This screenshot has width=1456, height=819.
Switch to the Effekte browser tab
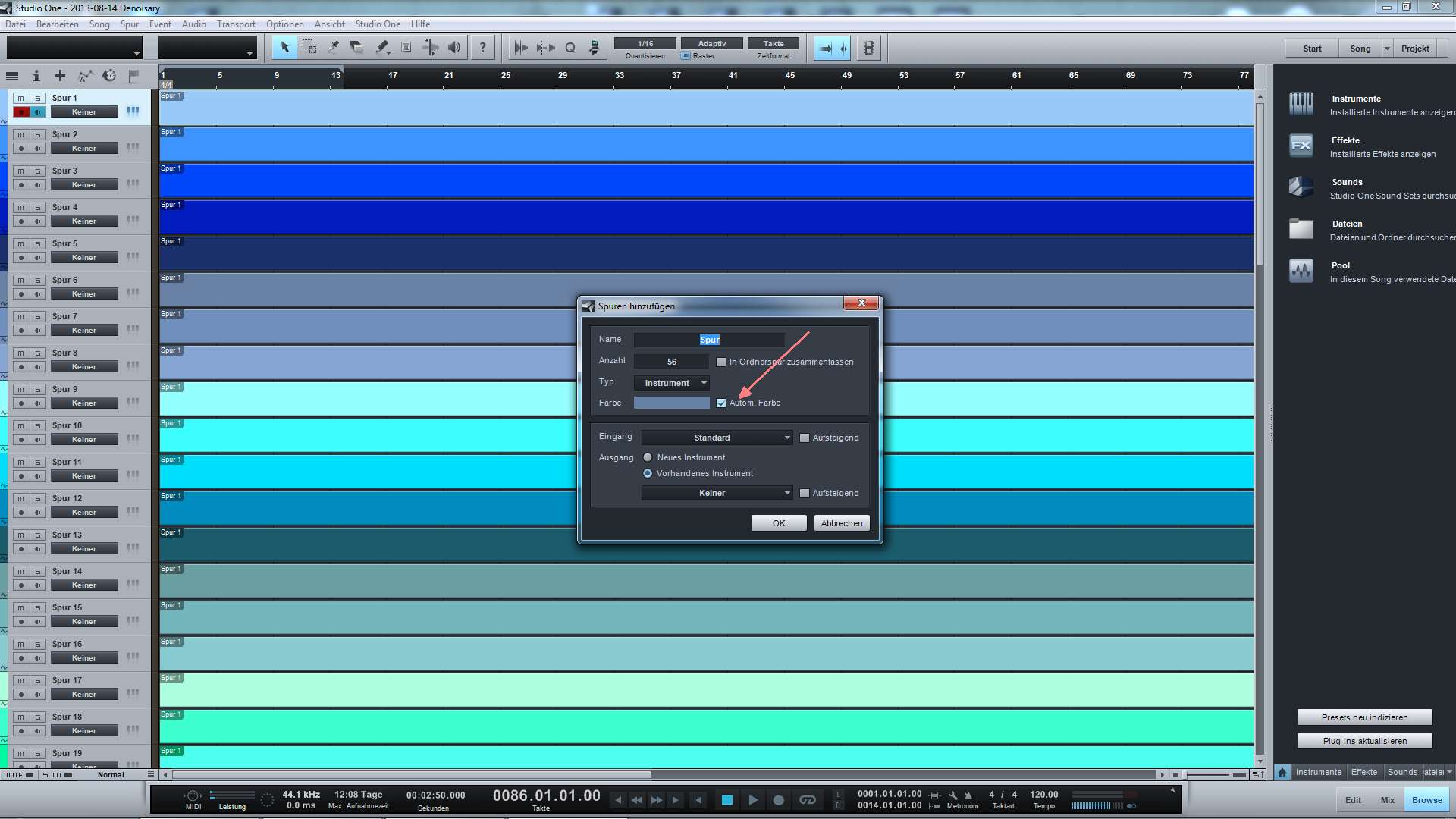tap(1364, 772)
